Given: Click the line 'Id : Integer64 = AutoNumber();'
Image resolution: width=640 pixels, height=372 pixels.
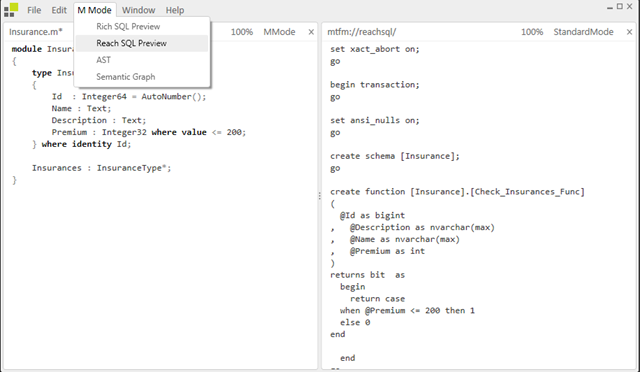Looking at the screenshot, I should point(129,97).
